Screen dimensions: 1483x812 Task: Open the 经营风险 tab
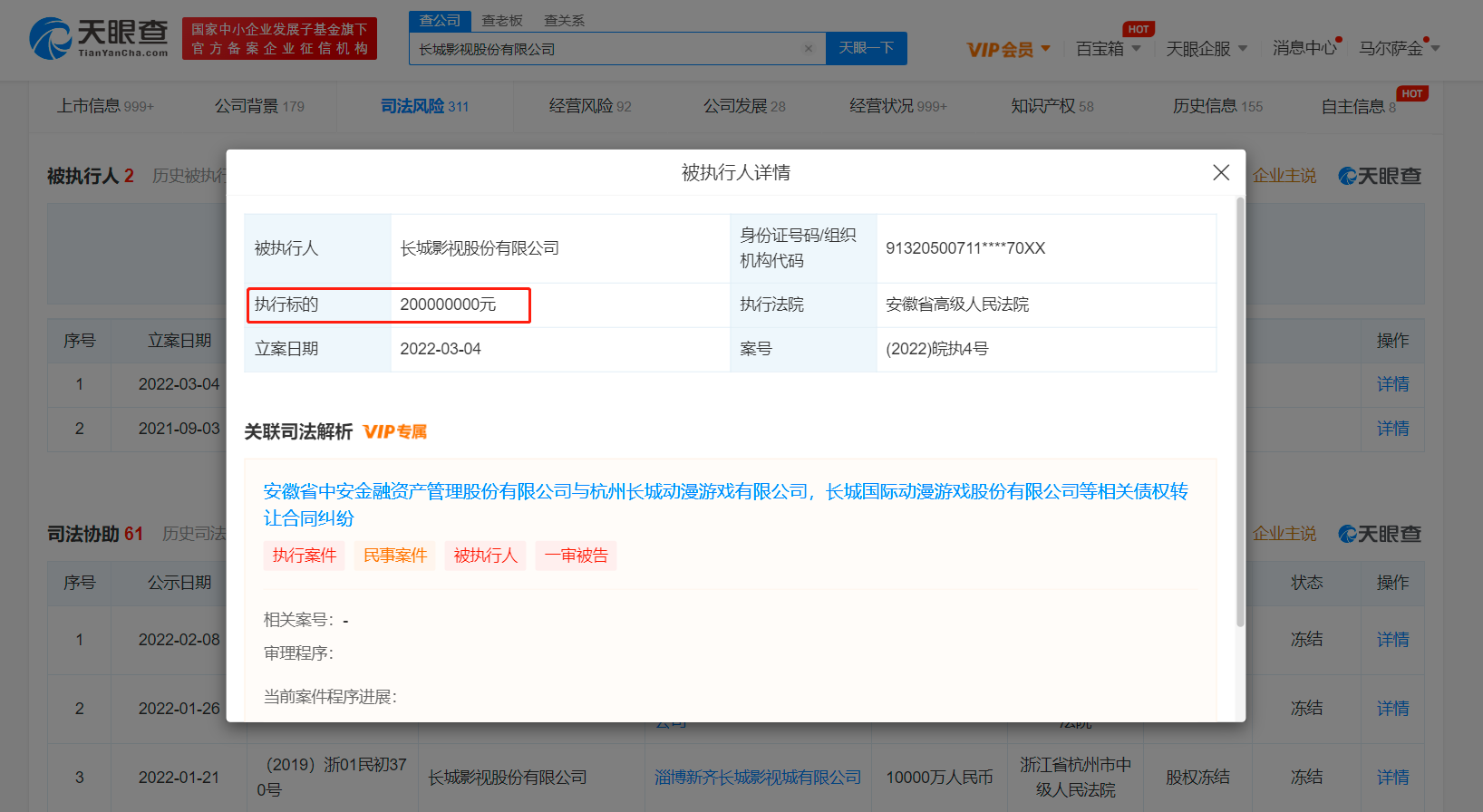(590, 106)
